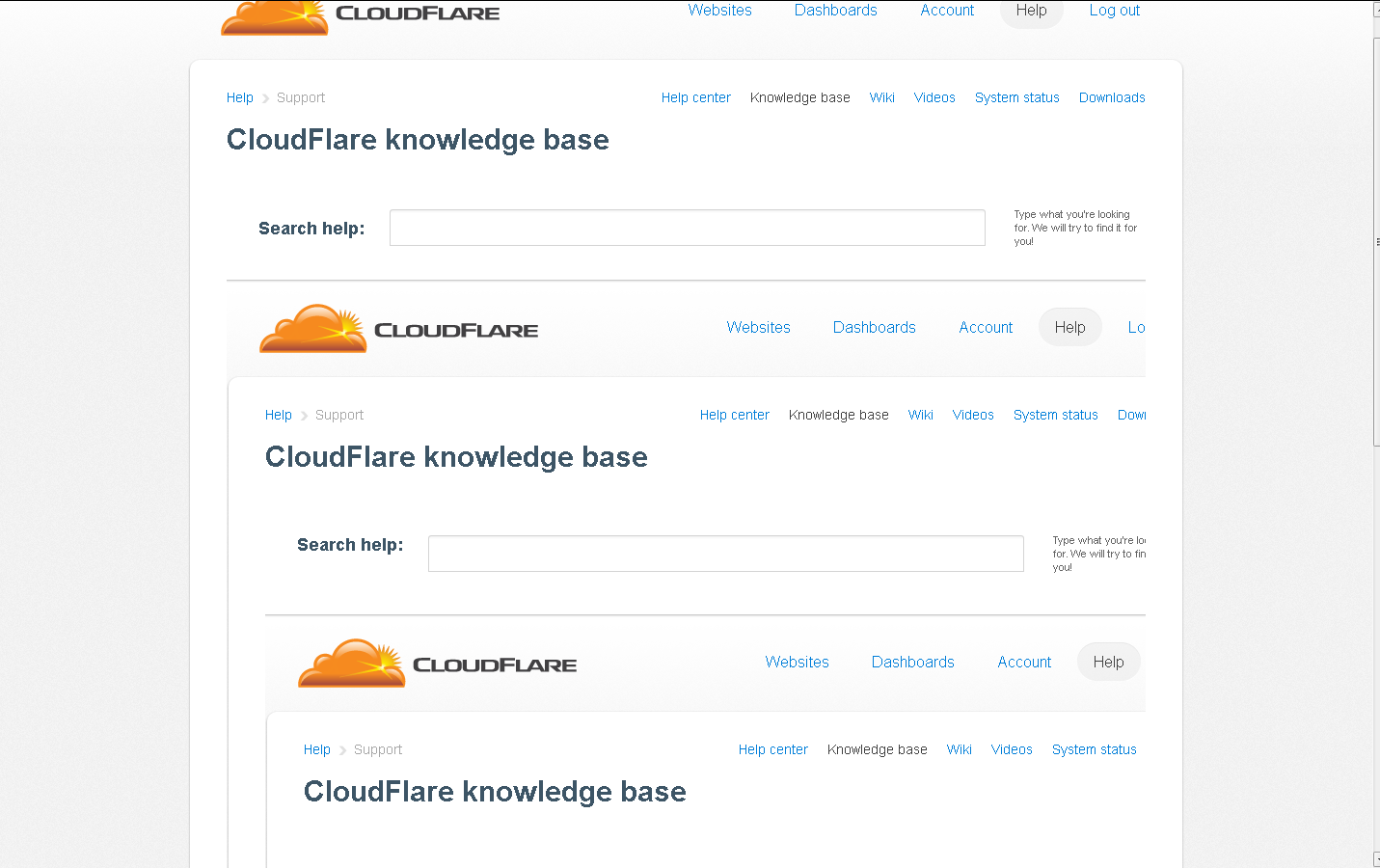Click the Help breadcrumb in the middle frame
Screen dimensions: 1380x868
click(x=279, y=415)
